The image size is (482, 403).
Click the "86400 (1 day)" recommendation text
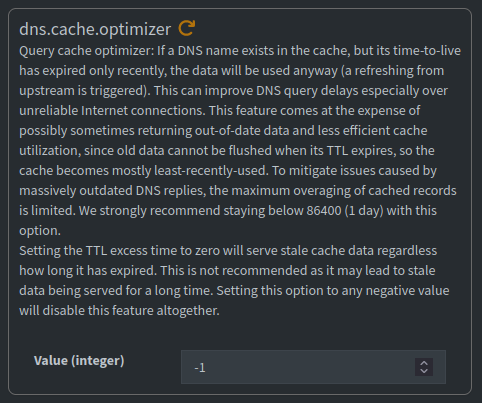(x=345, y=211)
